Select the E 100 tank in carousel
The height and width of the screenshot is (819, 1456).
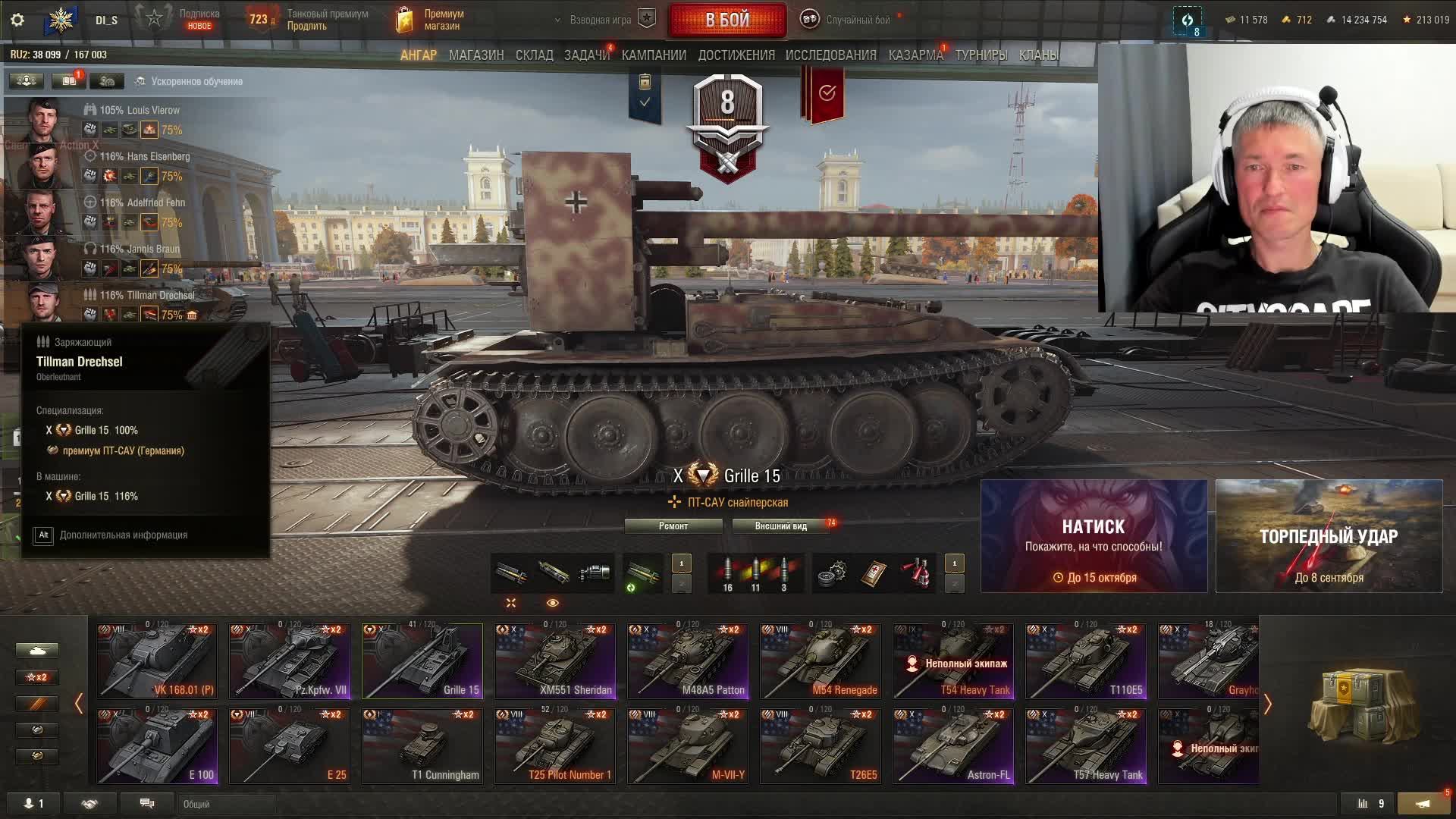click(157, 745)
